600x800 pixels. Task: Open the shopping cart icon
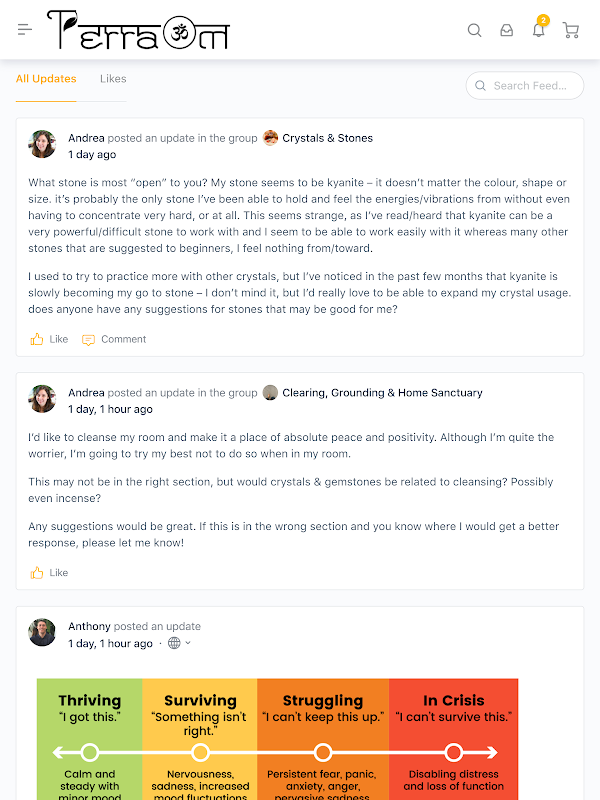[570, 30]
